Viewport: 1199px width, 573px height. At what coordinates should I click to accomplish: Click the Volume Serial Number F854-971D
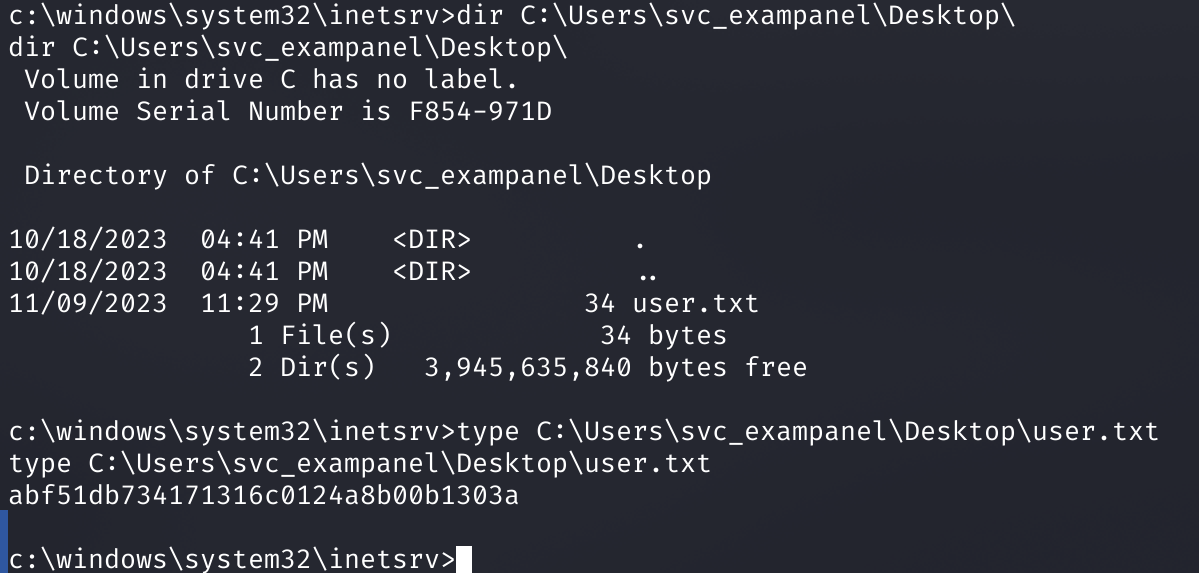click(480, 112)
